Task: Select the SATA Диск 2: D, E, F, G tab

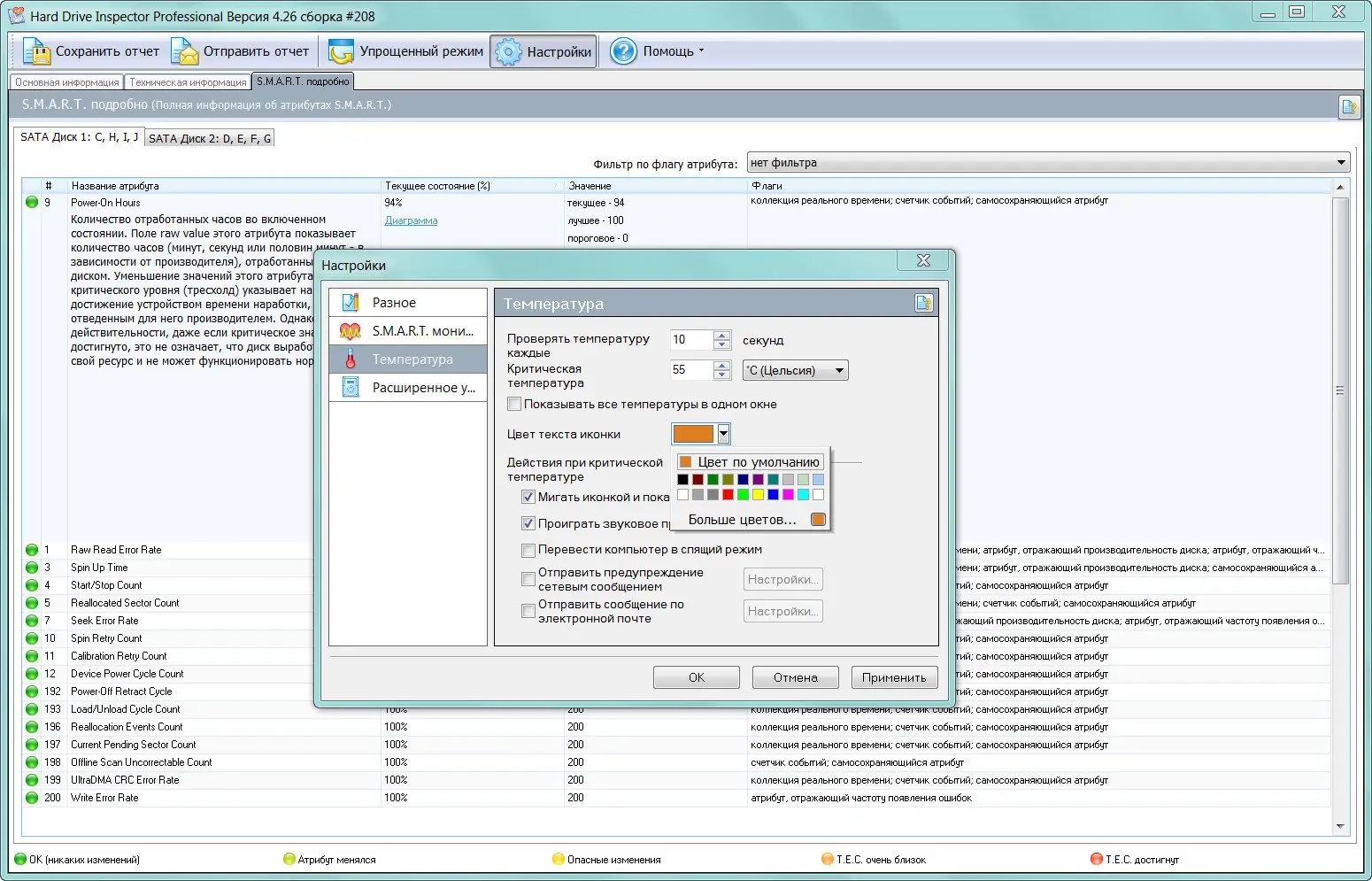Action: point(210,138)
